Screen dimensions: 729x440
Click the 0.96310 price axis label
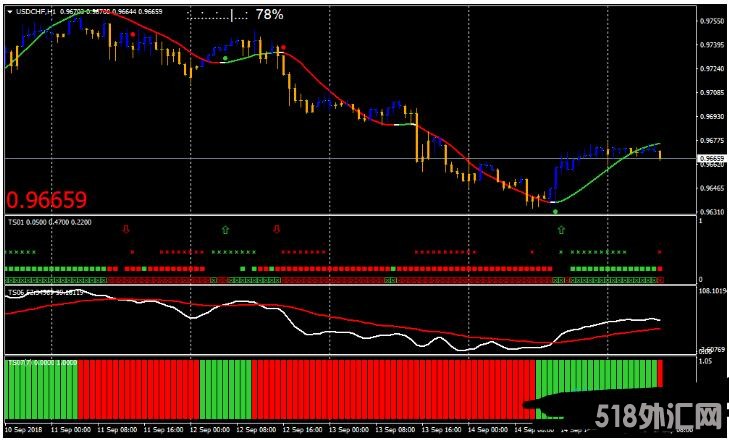(x=711, y=212)
